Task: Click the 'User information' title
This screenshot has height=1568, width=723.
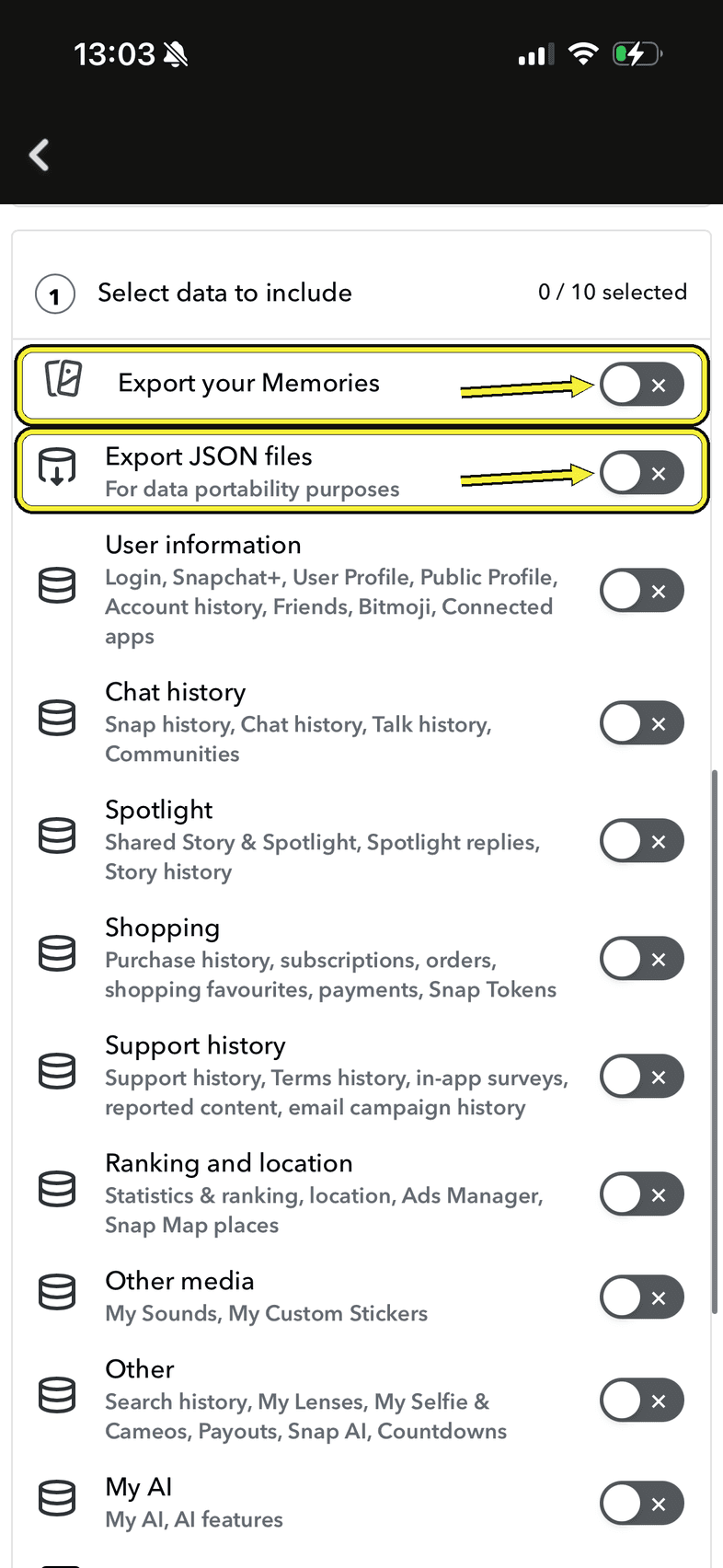Action: [203, 545]
